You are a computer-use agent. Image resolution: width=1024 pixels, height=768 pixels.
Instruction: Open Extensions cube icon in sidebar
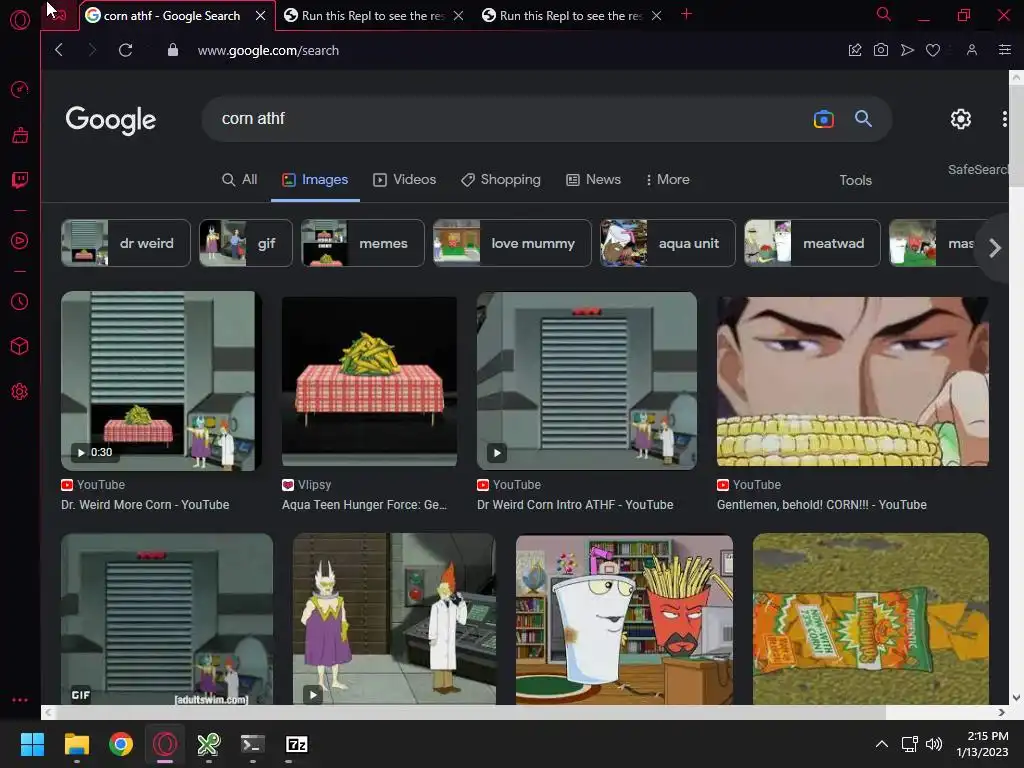20,346
